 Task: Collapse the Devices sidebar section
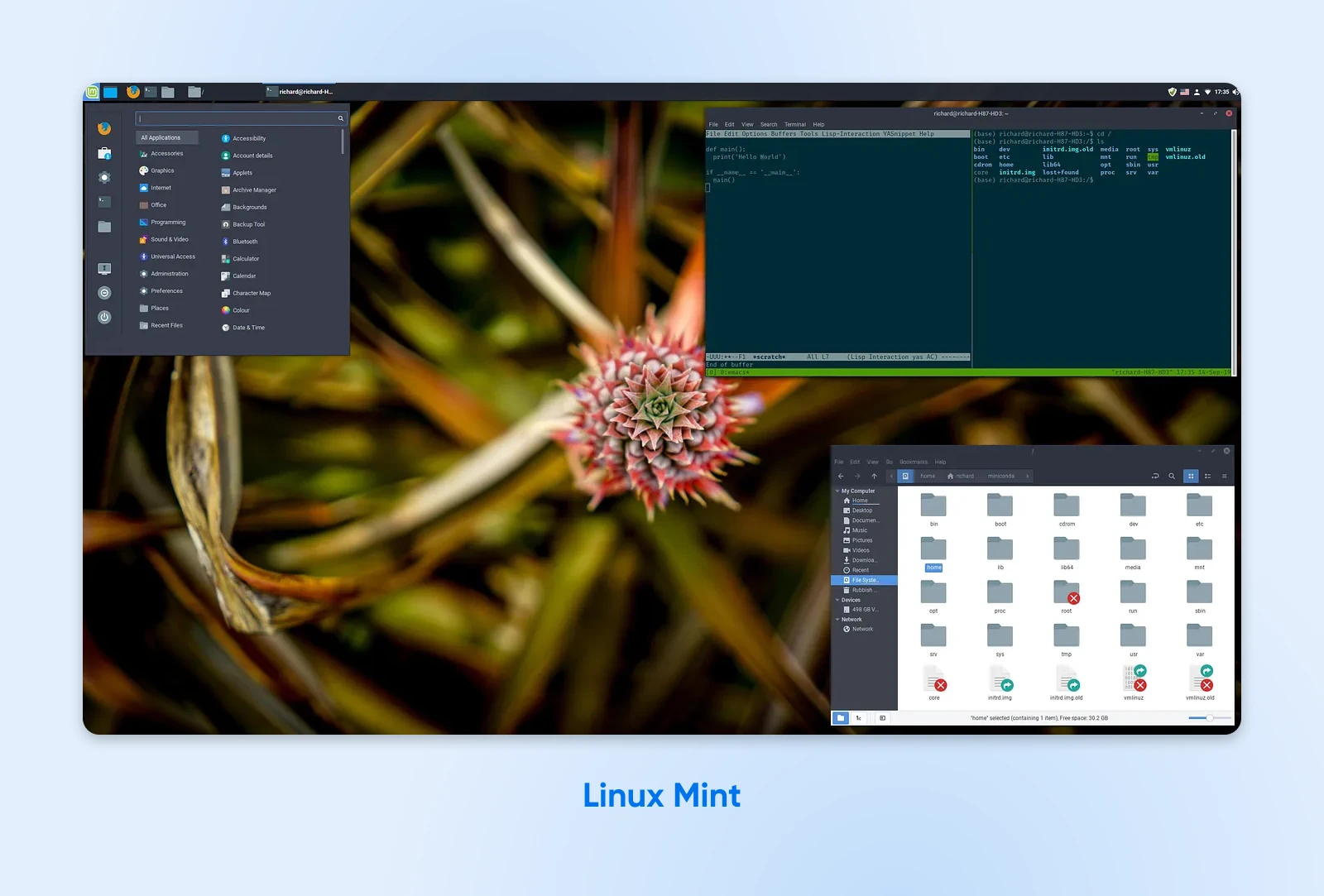pos(837,600)
